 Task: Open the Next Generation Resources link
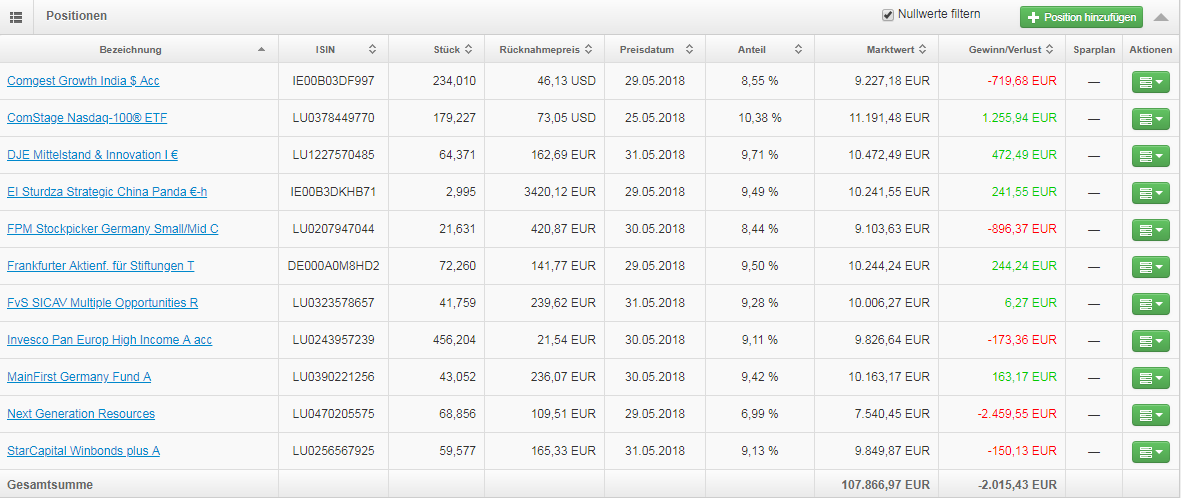[81, 414]
